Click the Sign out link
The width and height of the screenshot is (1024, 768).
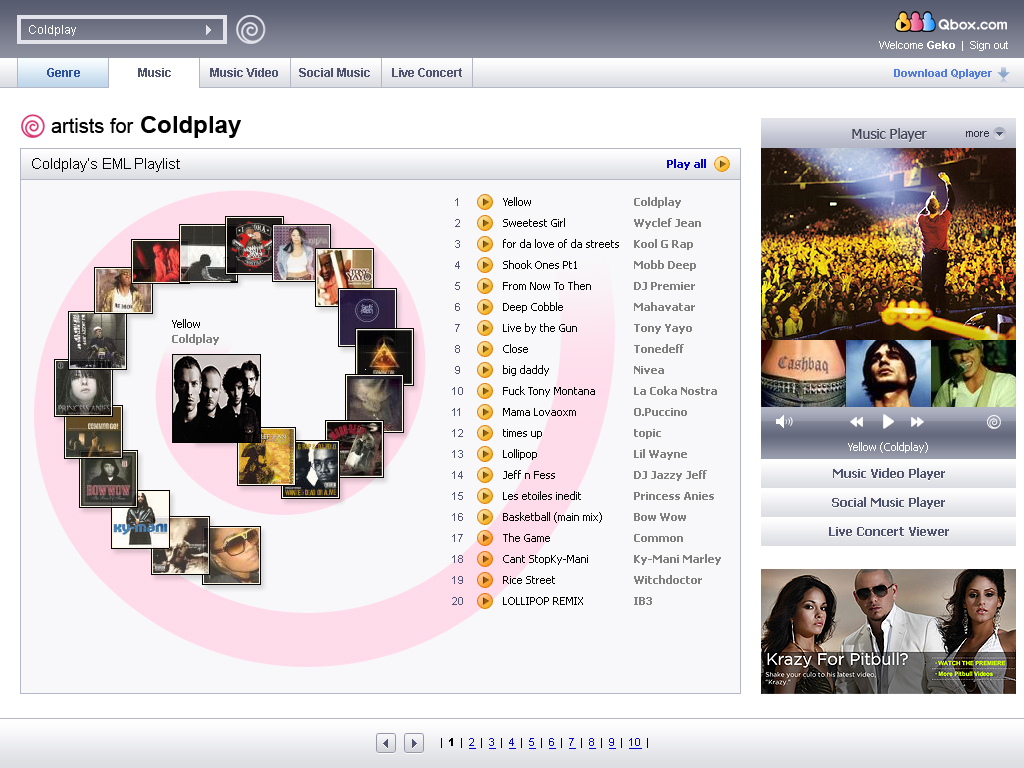(989, 45)
